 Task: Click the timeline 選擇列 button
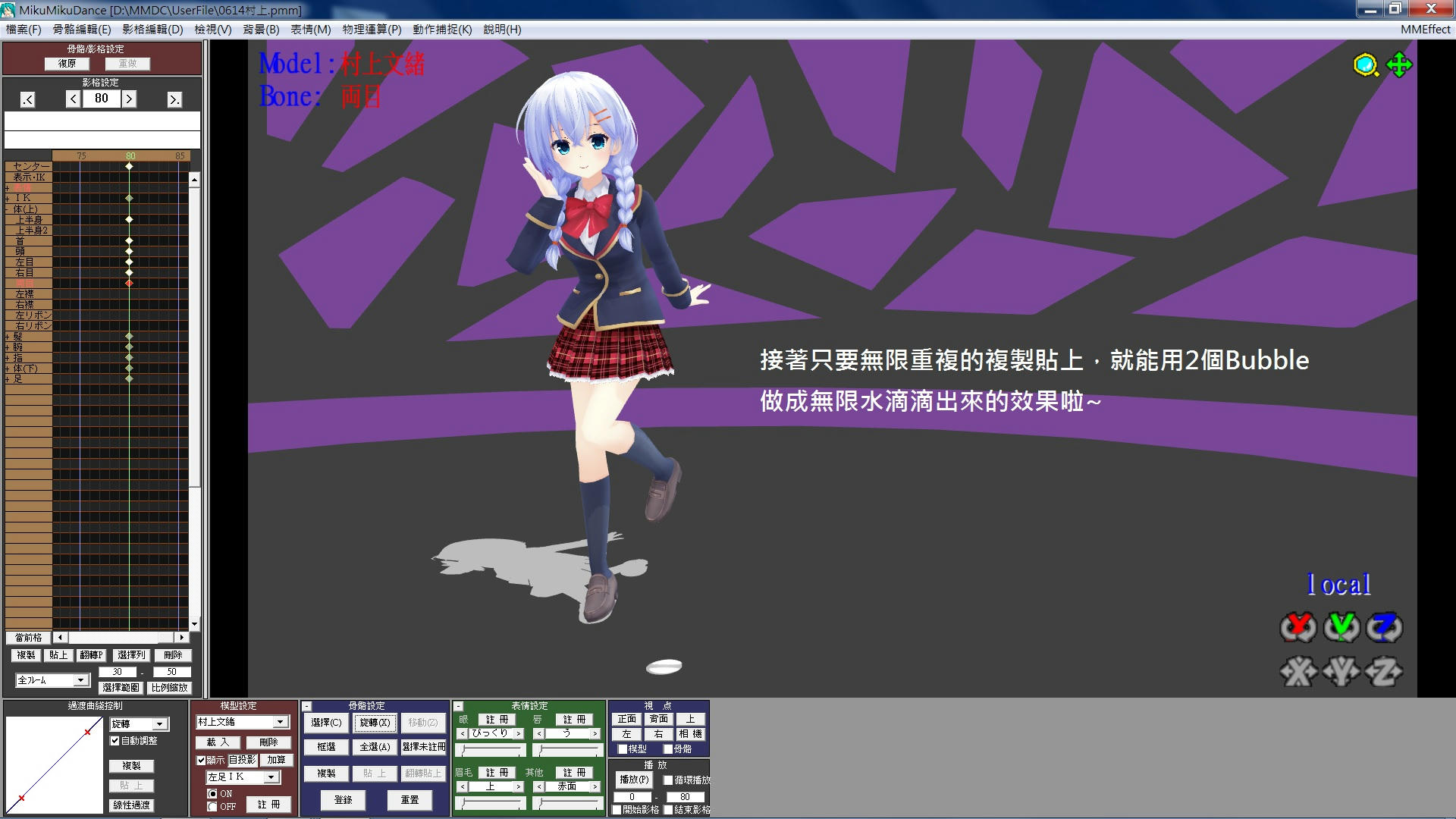pyautogui.click(x=131, y=655)
